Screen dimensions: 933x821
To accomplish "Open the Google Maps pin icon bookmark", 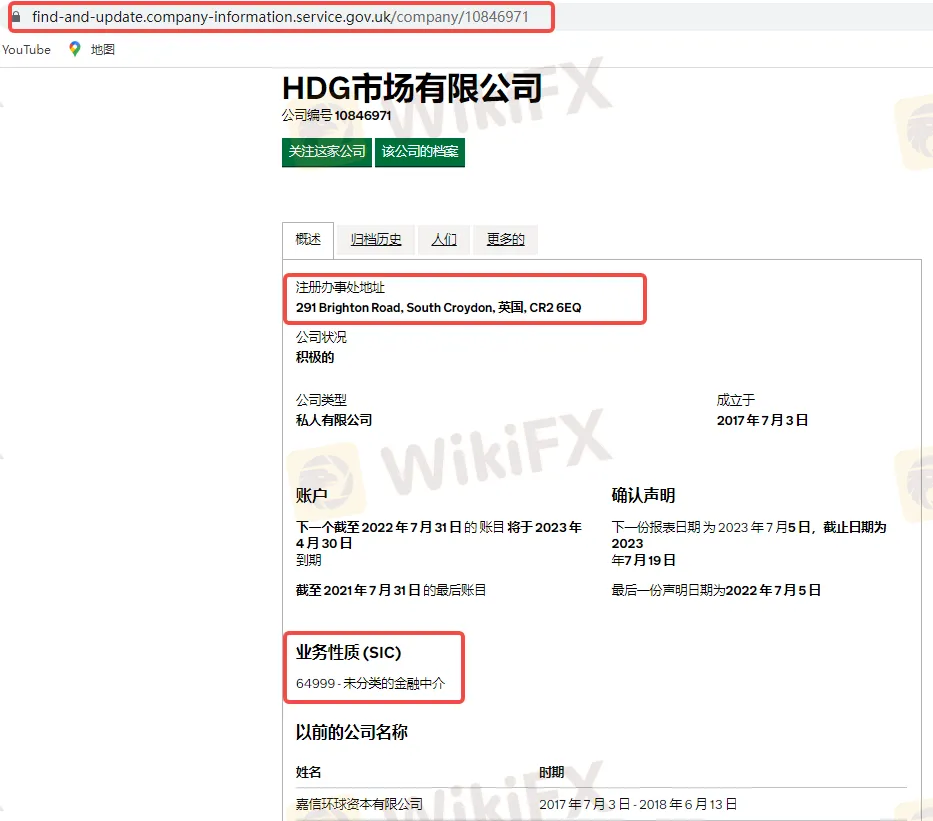I will pyautogui.click(x=74, y=48).
